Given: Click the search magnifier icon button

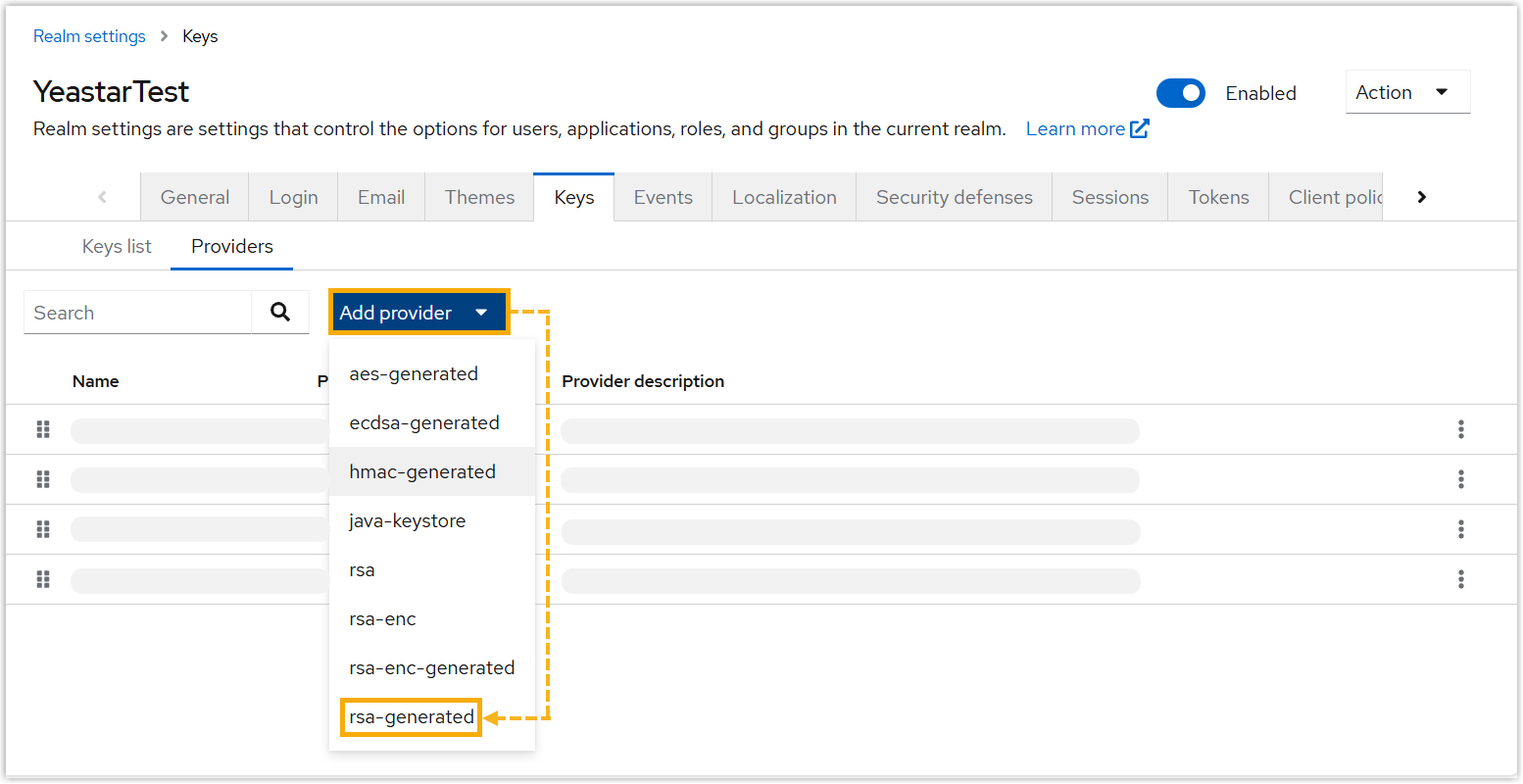Looking at the screenshot, I should 280,313.
